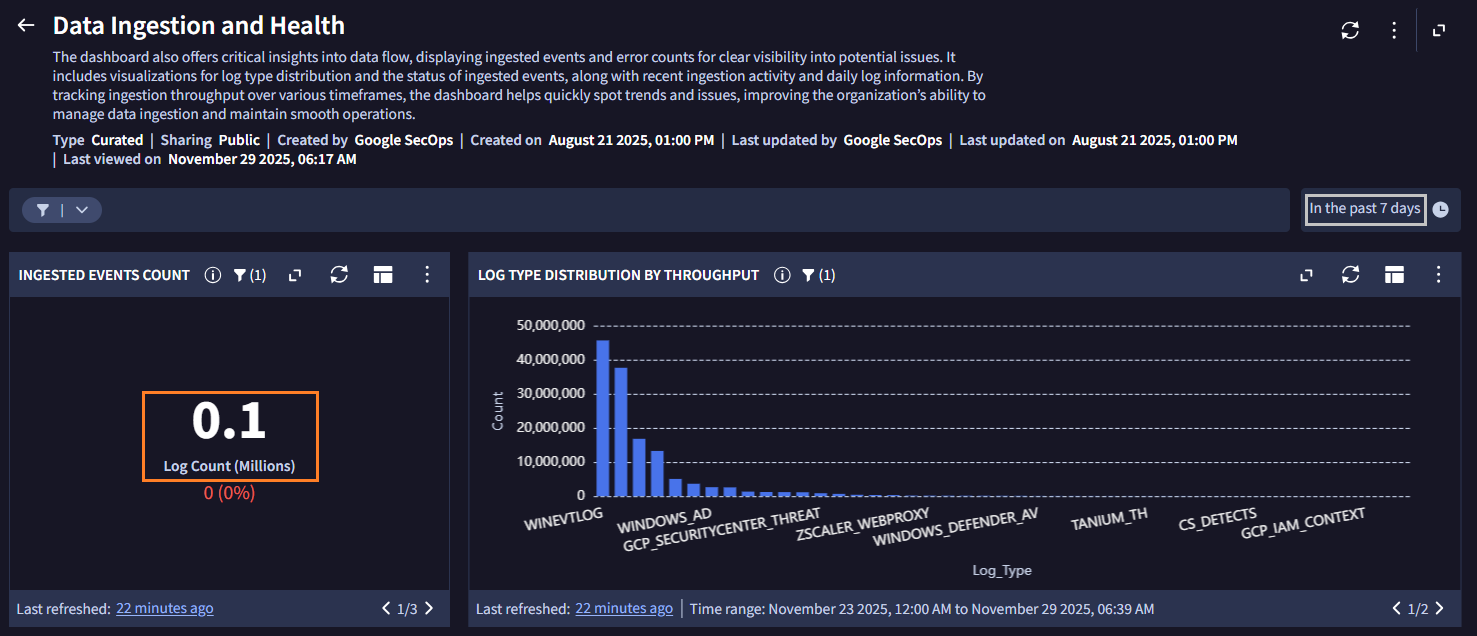Enter fullscreen mode for the dashboard
Viewport: 1477px width, 636px height.
pyautogui.click(x=1439, y=30)
